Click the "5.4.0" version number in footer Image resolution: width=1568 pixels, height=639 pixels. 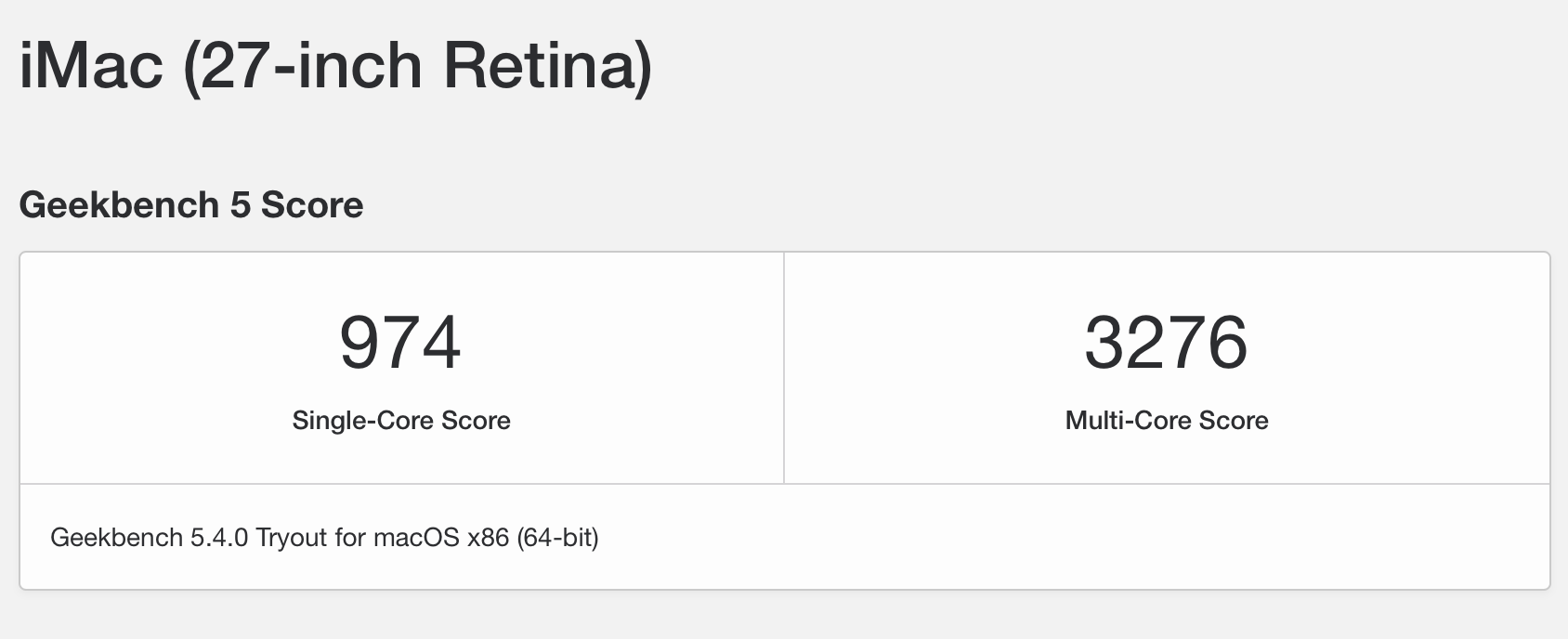219,538
